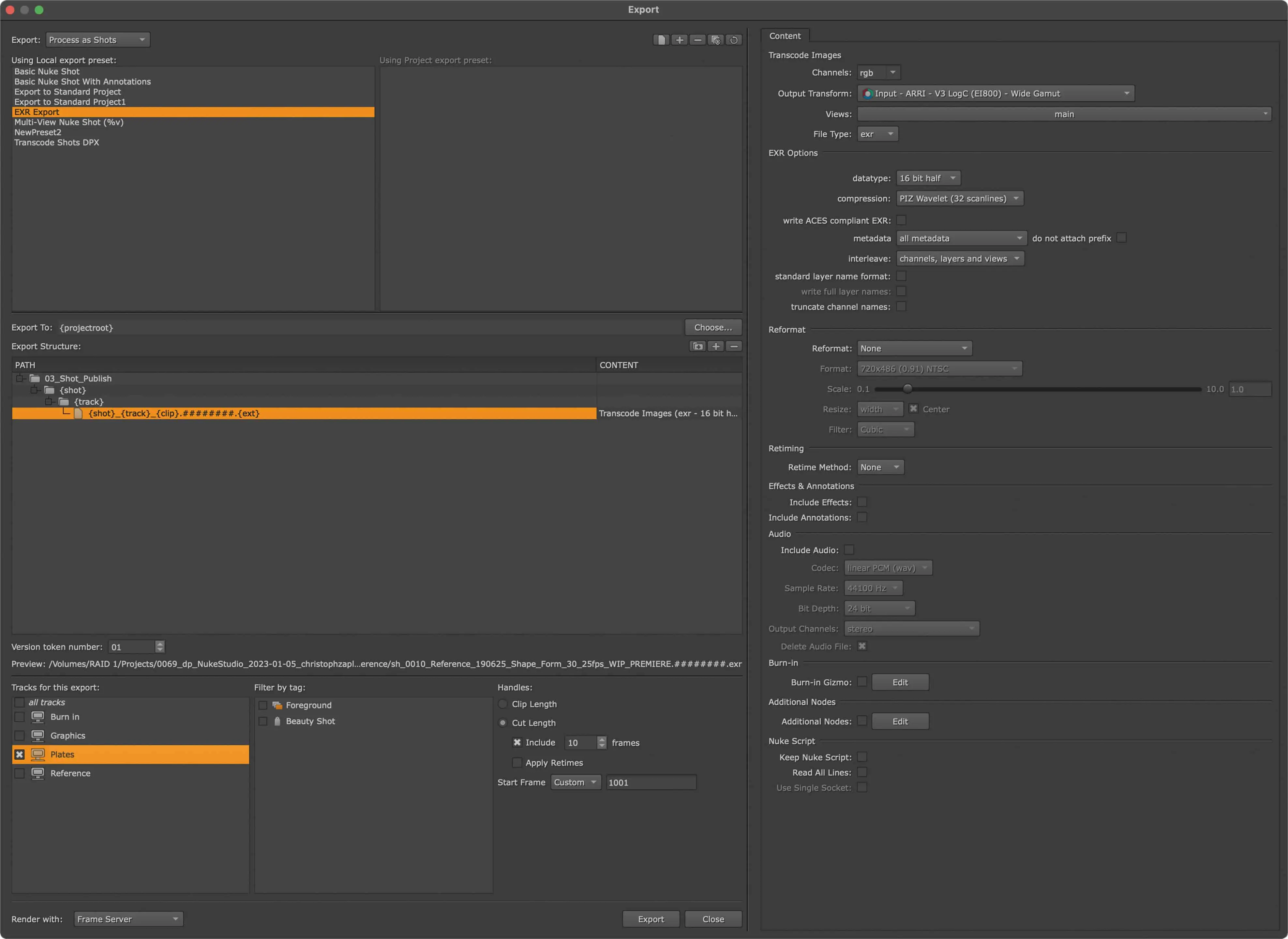Viewport: 1288px width, 939px height.
Task: Click the Graphics track monitor icon
Action: [37, 736]
